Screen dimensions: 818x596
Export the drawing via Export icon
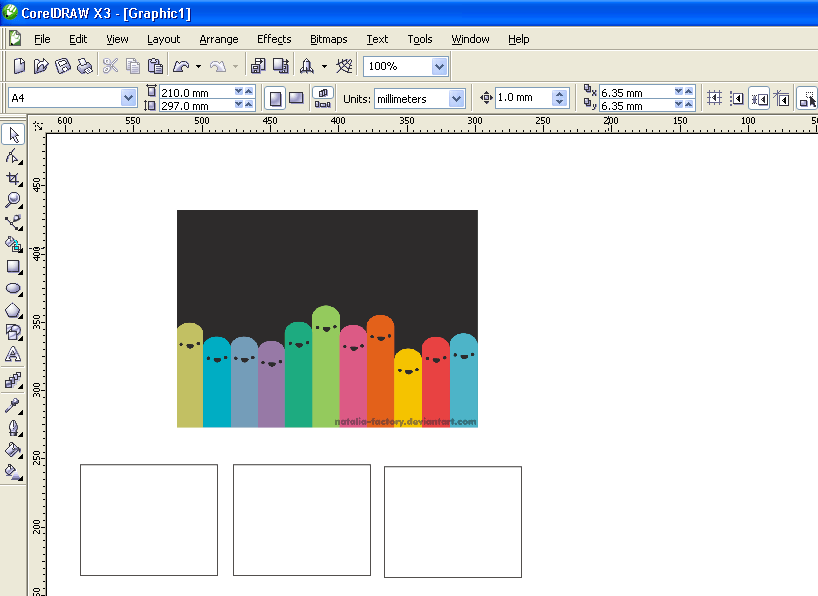pos(281,66)
